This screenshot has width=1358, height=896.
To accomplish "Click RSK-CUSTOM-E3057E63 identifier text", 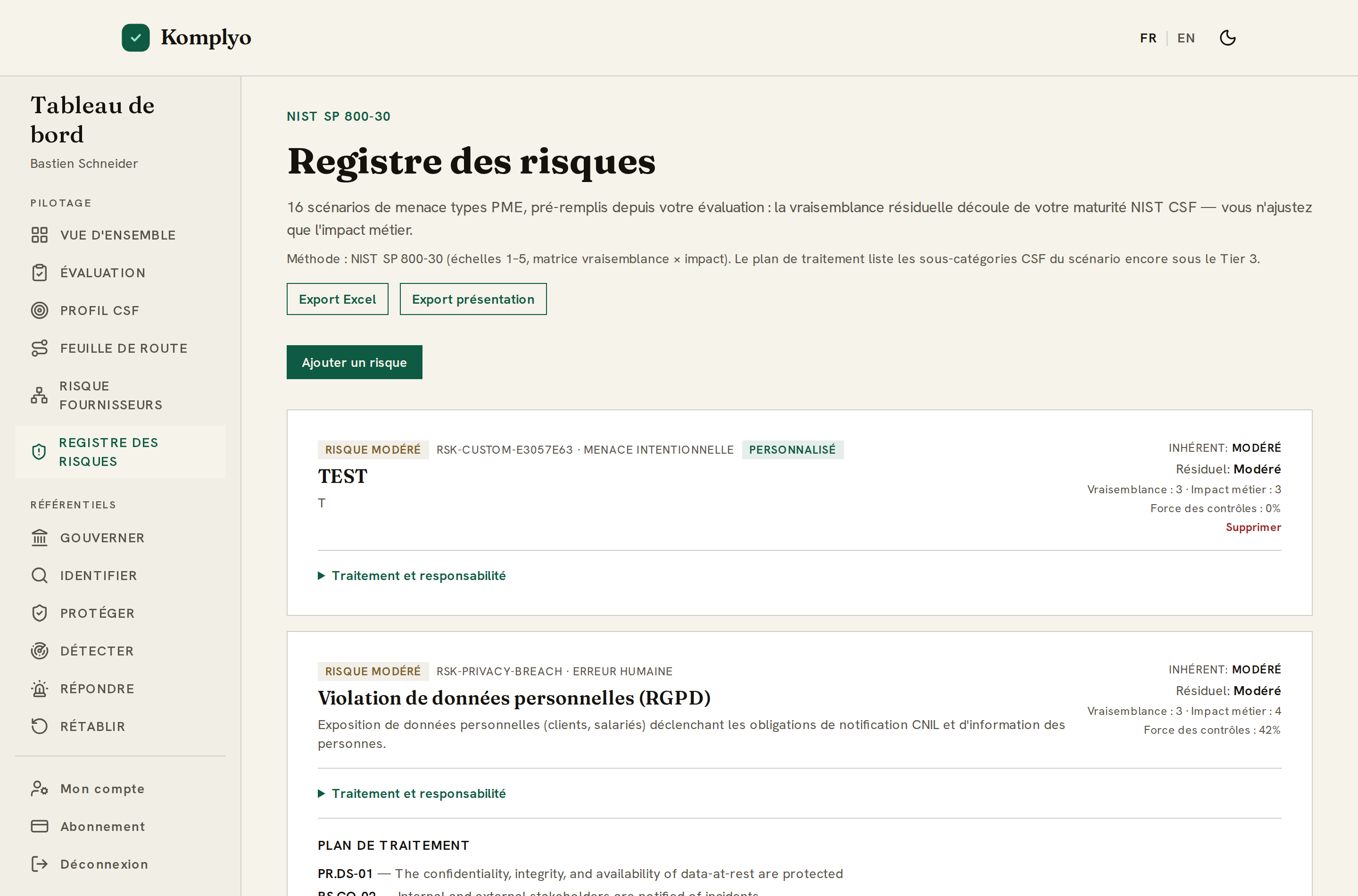I will coord(505,450).
